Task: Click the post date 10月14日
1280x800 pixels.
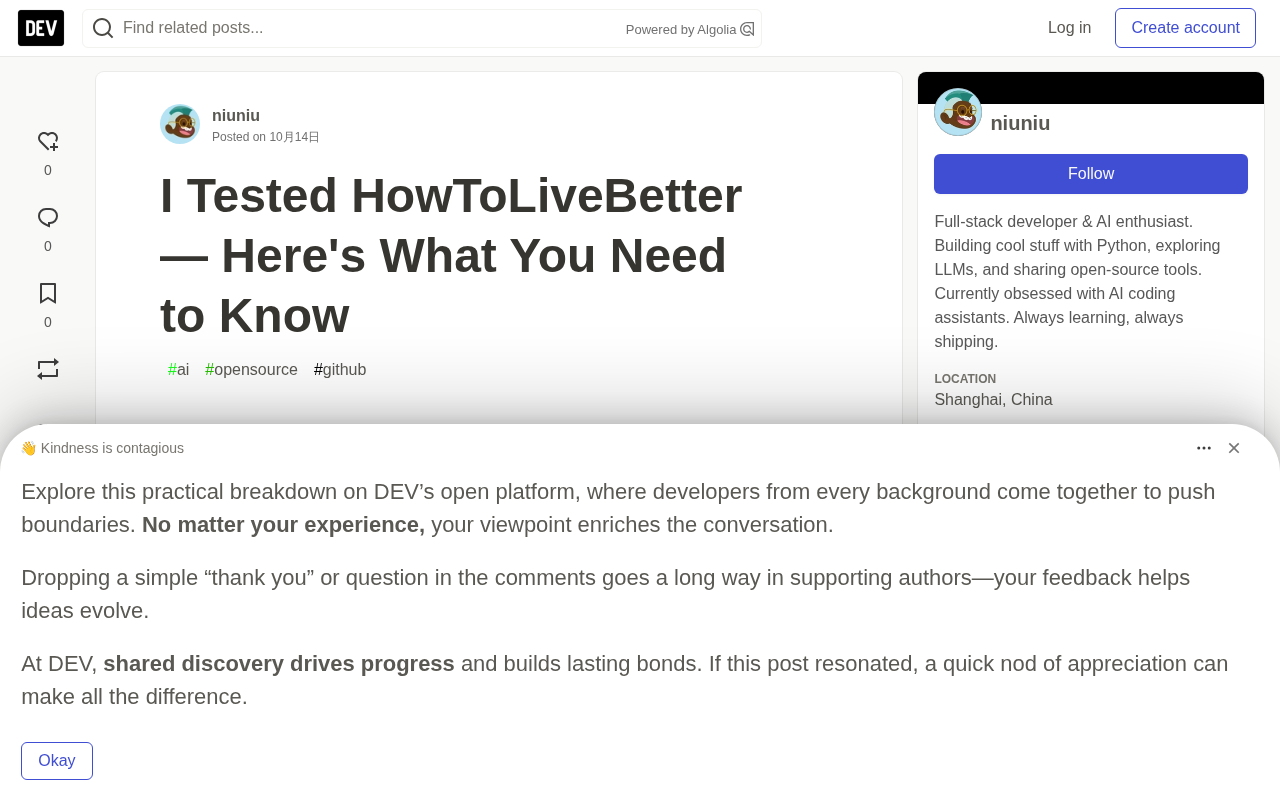Action: pyautogui.click(x=294, y=137)
